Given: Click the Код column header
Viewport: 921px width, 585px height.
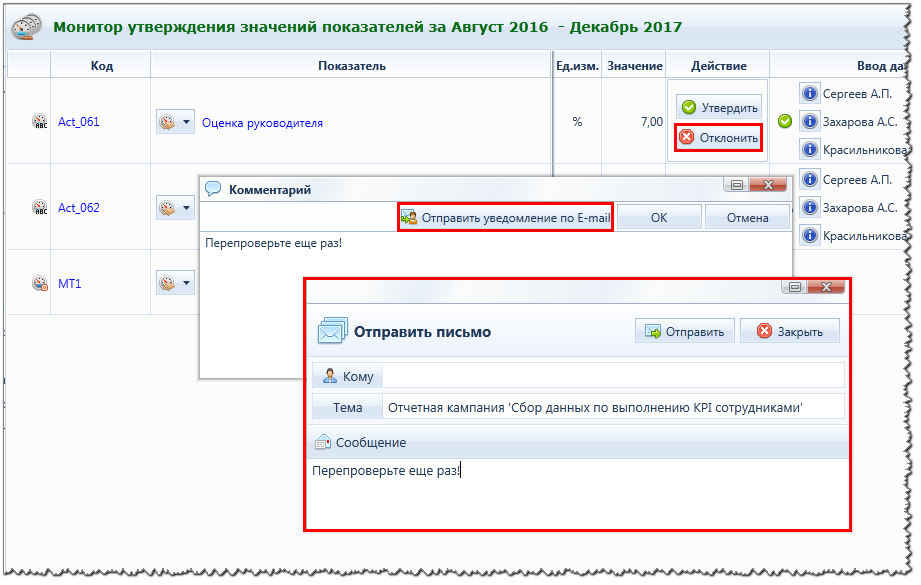Looking at the screenshot, I should [101, 66].
